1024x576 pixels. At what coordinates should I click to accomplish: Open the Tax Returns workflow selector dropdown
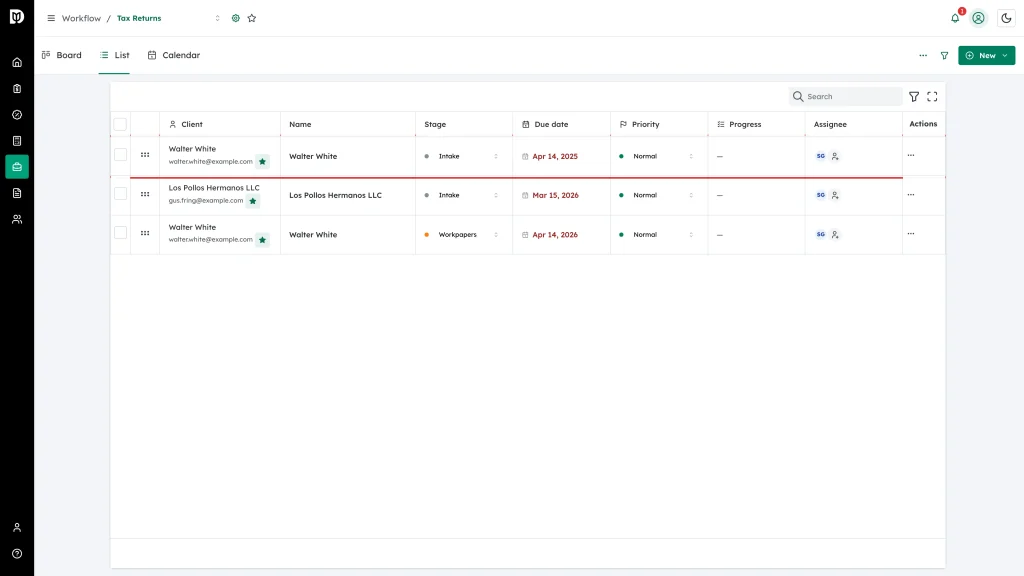pyautogui.click(x=217, y=18)
